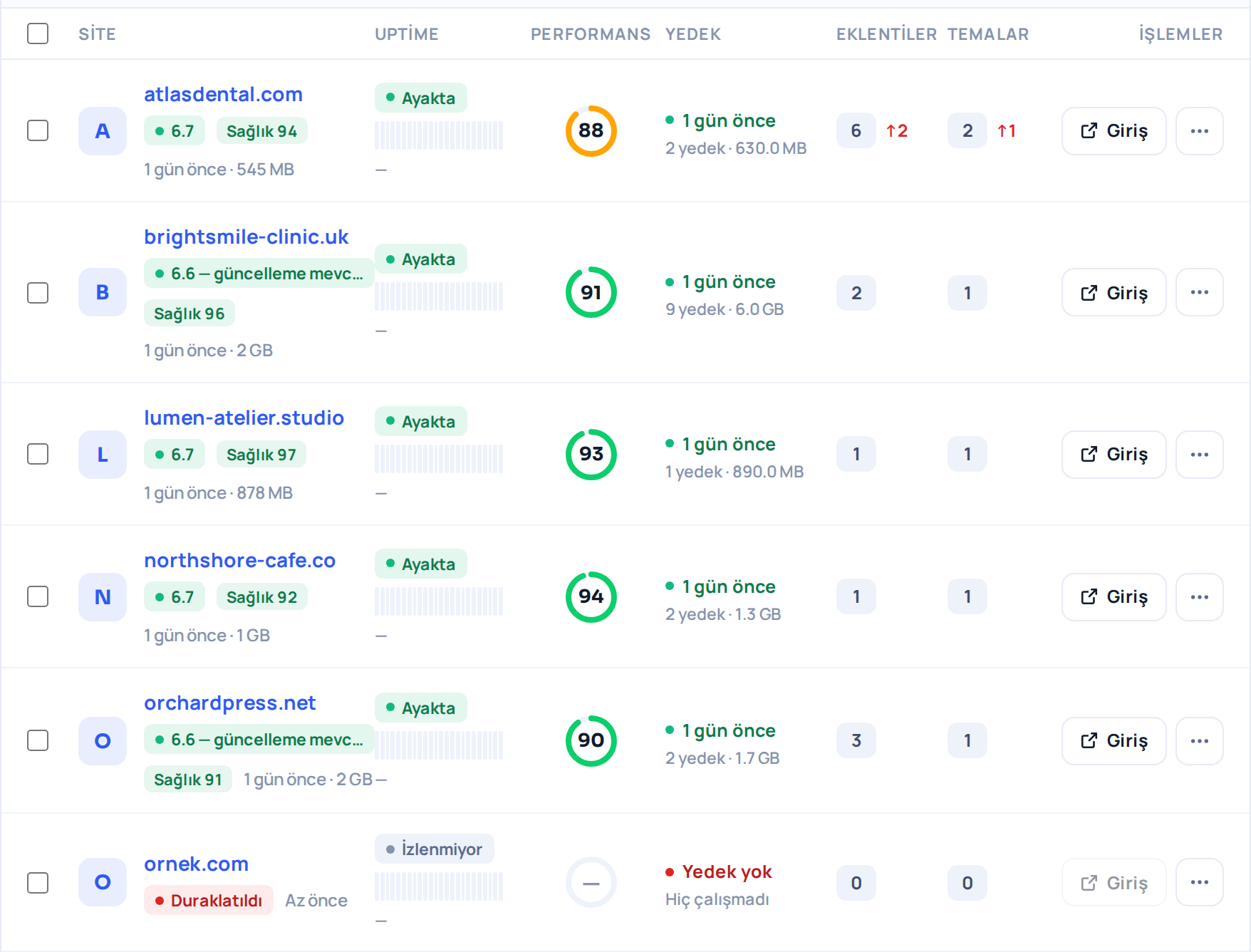Click the Duraklatıldı status badge
The image size is (1251, 952).
(209, 901)
